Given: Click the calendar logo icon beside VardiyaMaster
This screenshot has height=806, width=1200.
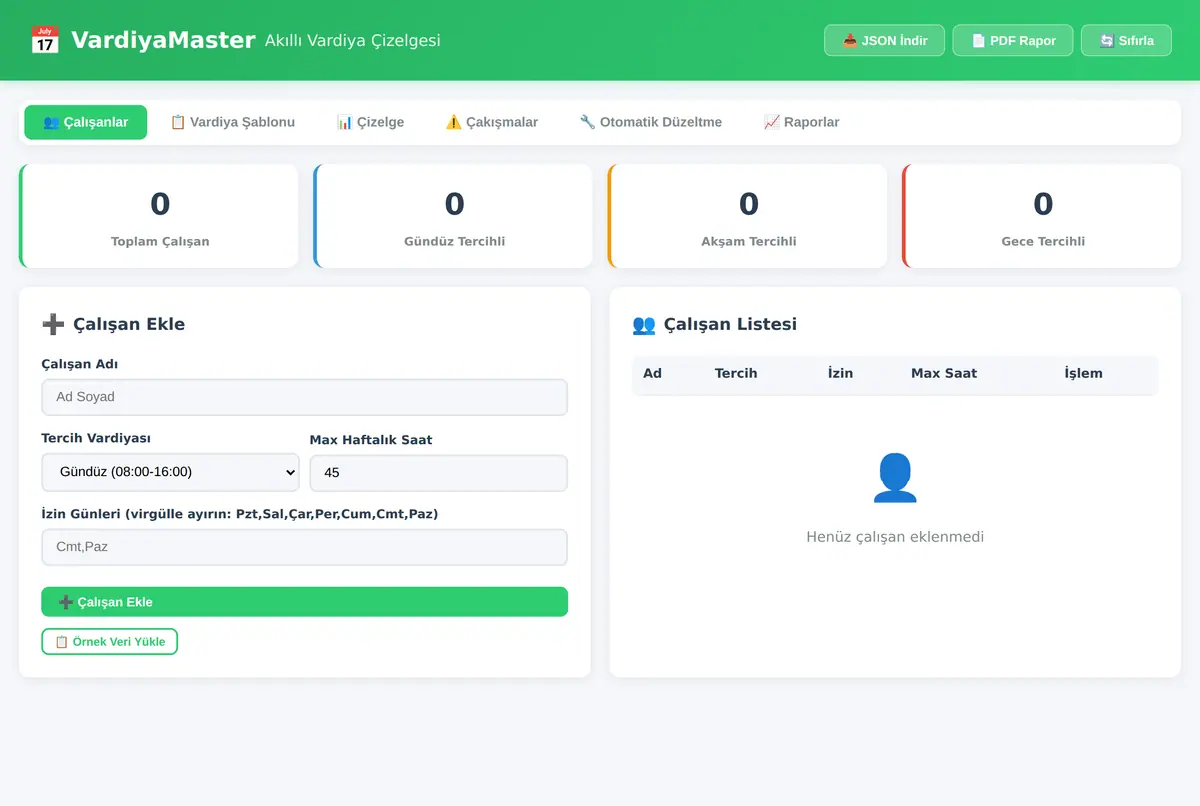Looking at the screenshot, I should point(45,40).
